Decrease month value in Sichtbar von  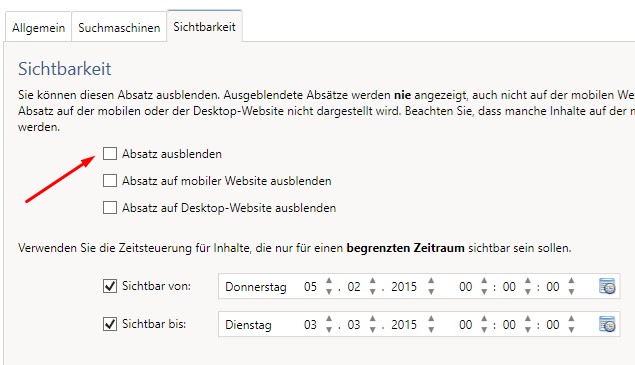373,291
